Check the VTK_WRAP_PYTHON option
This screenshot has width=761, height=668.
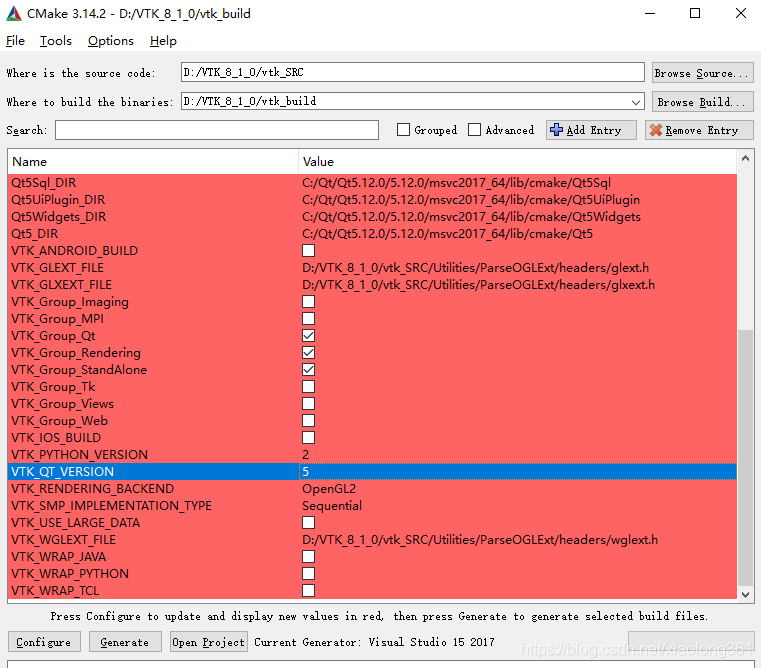click(x=308, y=573)
